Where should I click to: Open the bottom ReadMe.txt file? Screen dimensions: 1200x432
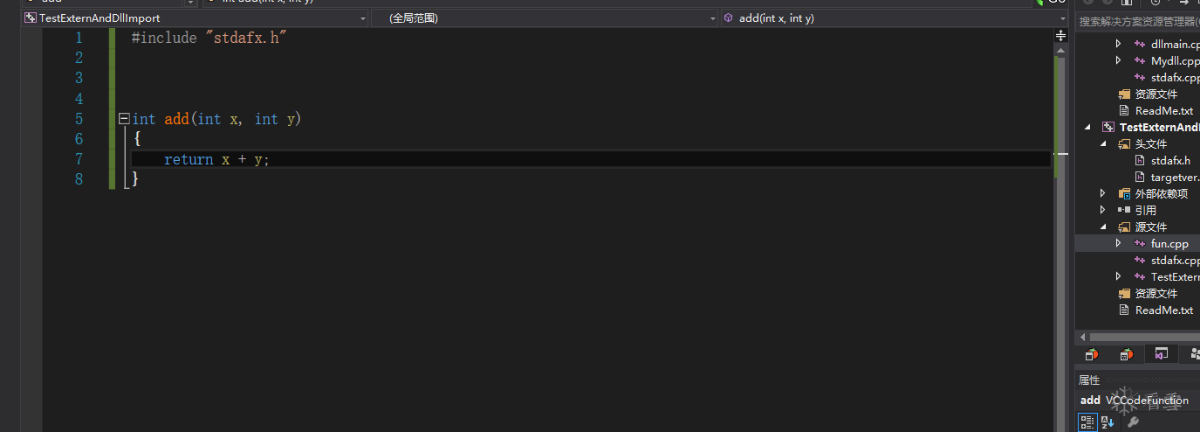click(x=1164, y=310)
